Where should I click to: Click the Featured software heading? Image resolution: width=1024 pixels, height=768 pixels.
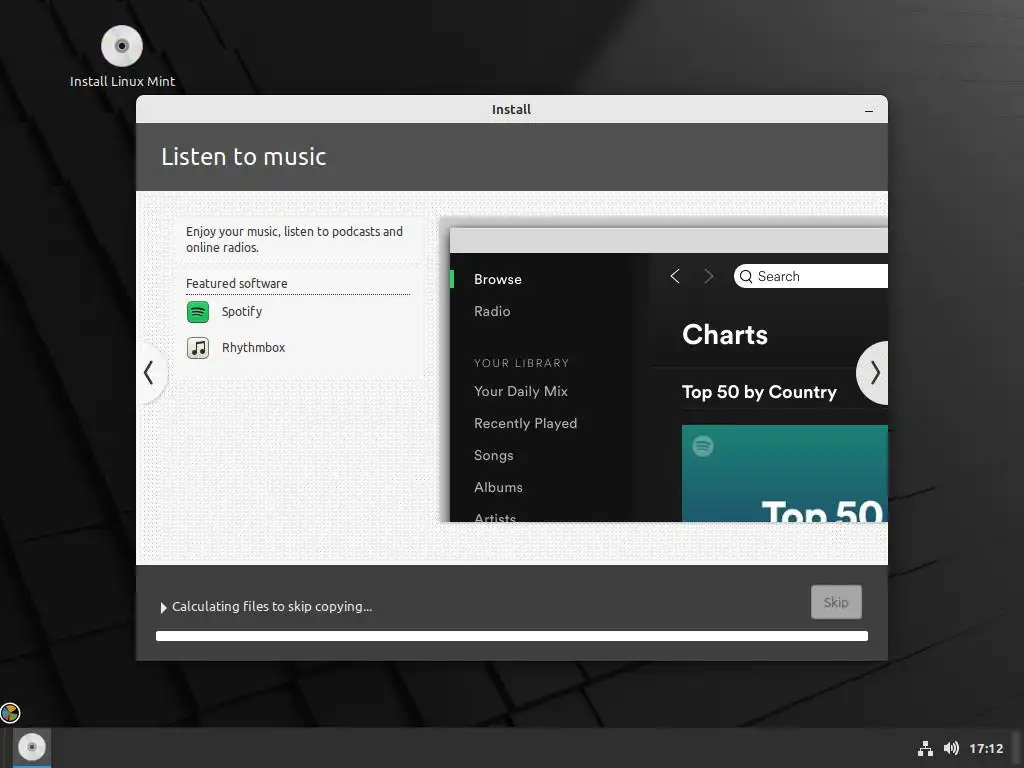pos(236,283)
